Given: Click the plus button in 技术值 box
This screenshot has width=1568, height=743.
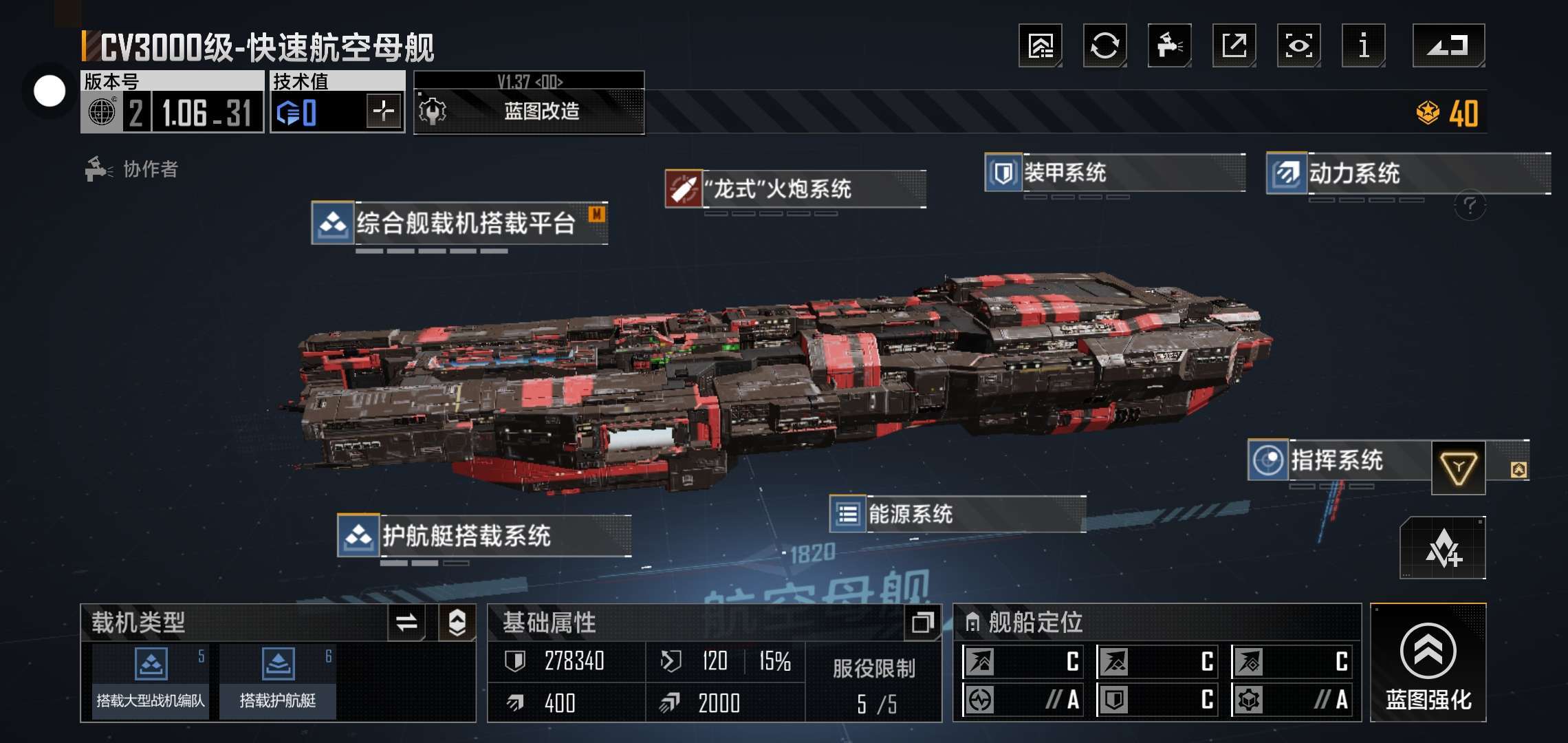Looking at the screenshot, I should click(384, 111).
